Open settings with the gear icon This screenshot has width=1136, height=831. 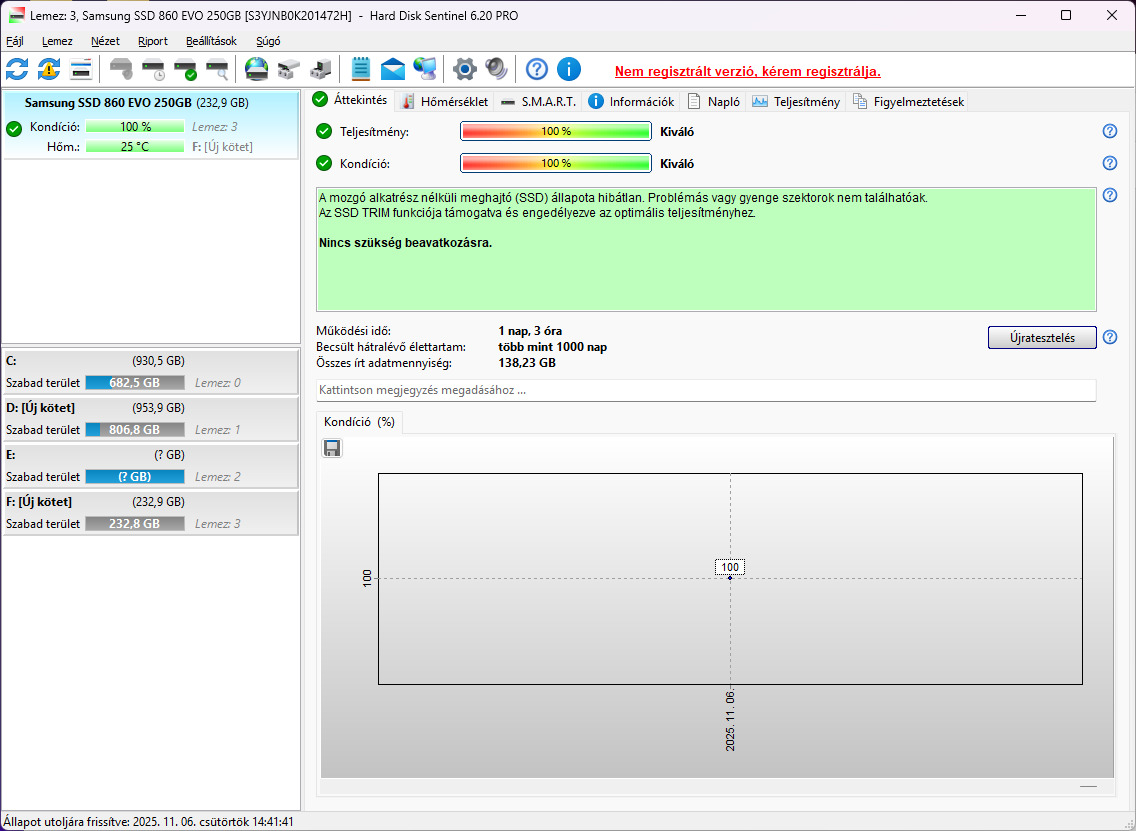tap(464, 70)
